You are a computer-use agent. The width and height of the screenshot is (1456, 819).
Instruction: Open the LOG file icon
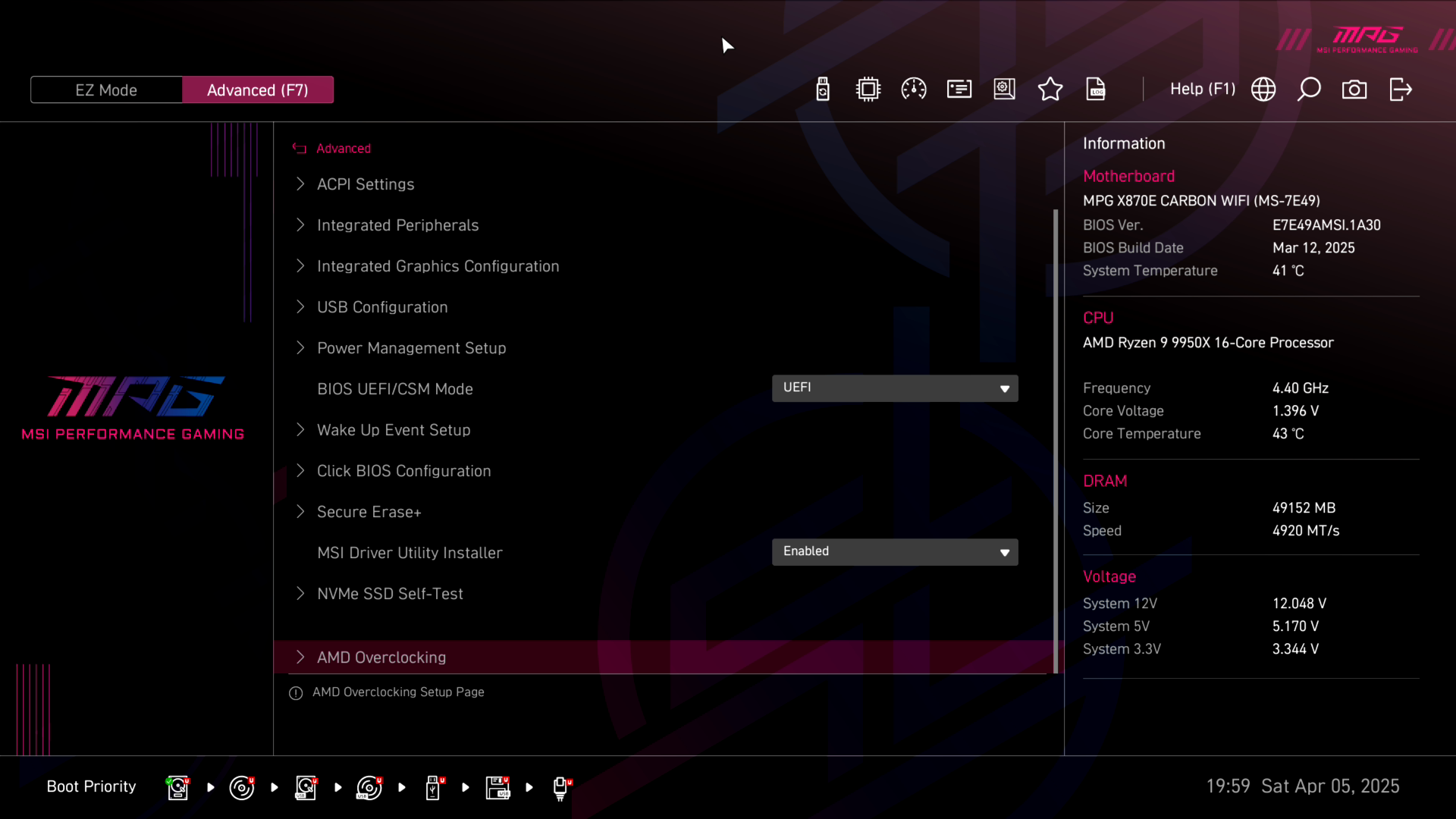(x=1096, y=89)
